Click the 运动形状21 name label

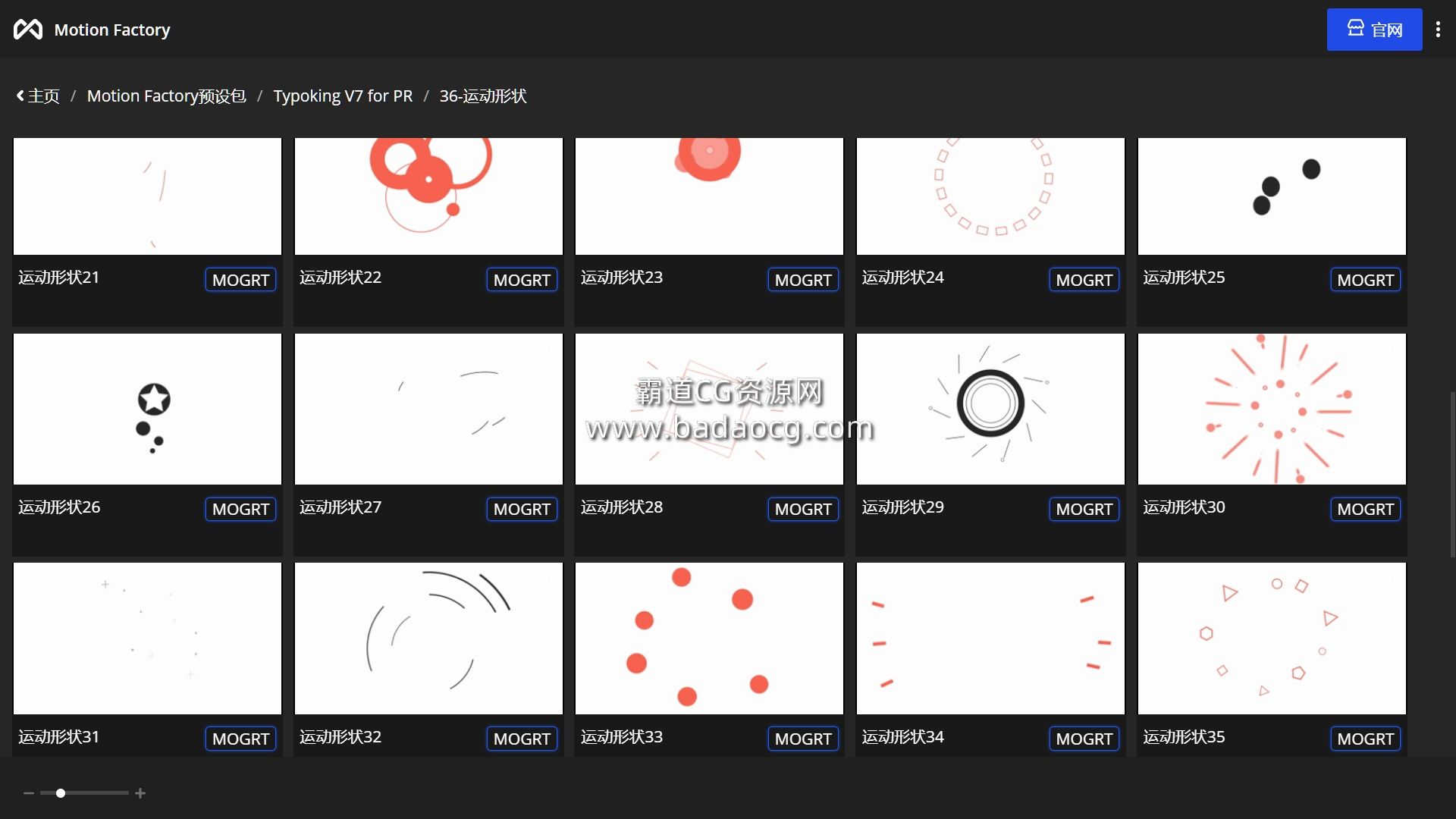59,278
